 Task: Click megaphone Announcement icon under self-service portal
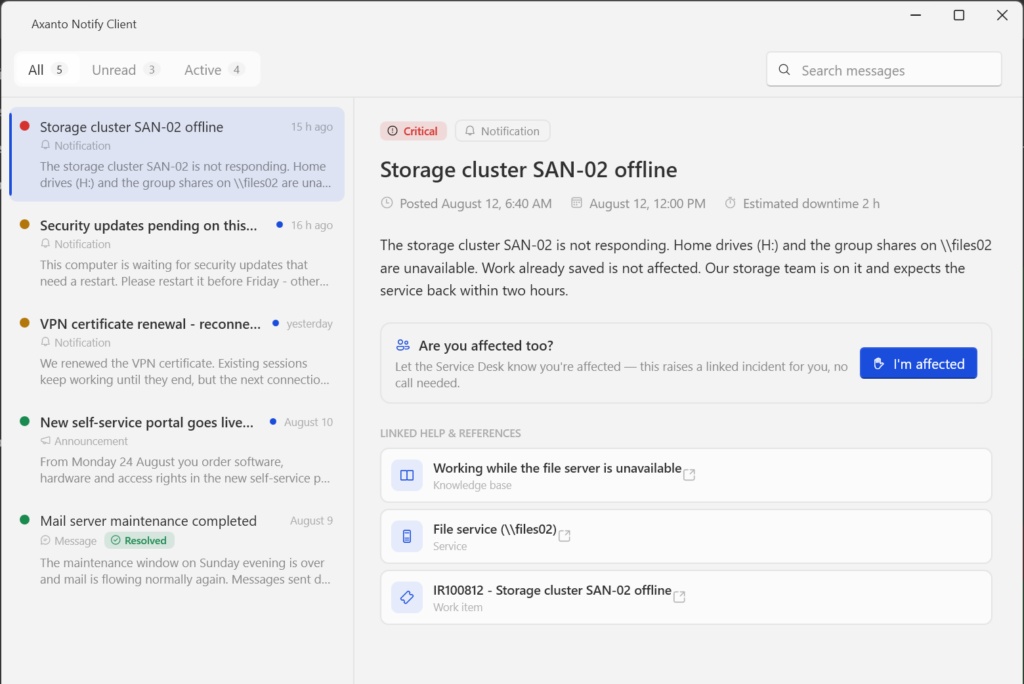click(45, 441)
